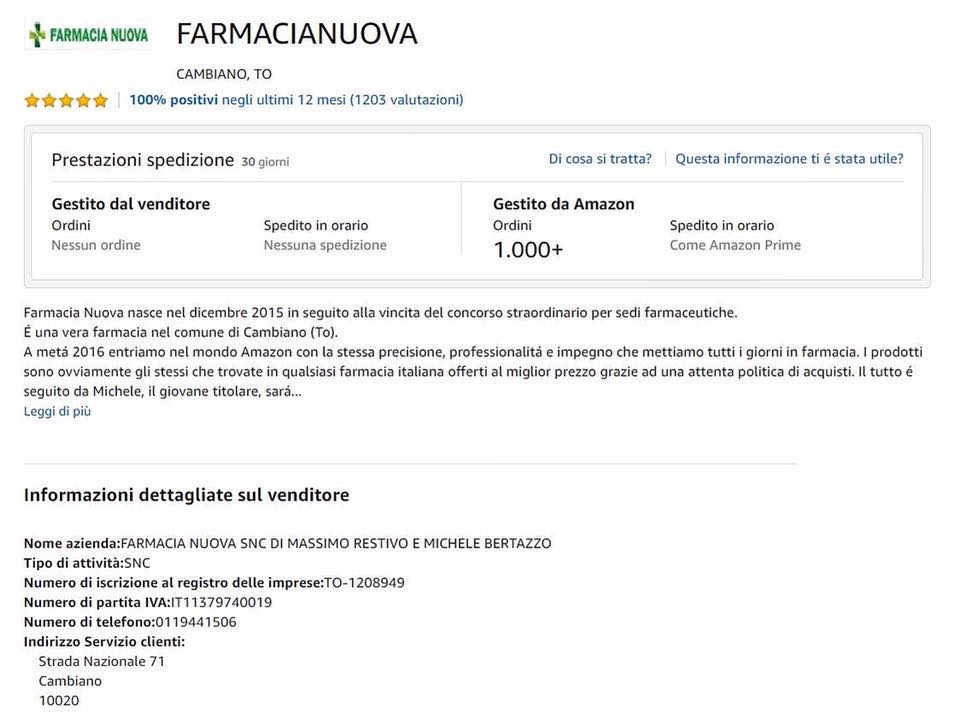Screen dimensions: 960x712
Task: Click the 'Gestito dal venditore' heading
Action: point(130,204)
